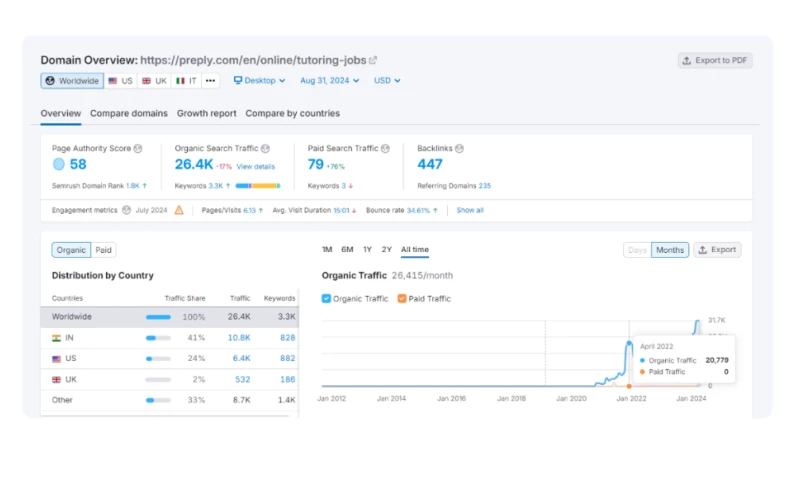Click info icon next to Organic Search Traffic
This screenshot has height=480, width=800.
click(x=265, y=148)
